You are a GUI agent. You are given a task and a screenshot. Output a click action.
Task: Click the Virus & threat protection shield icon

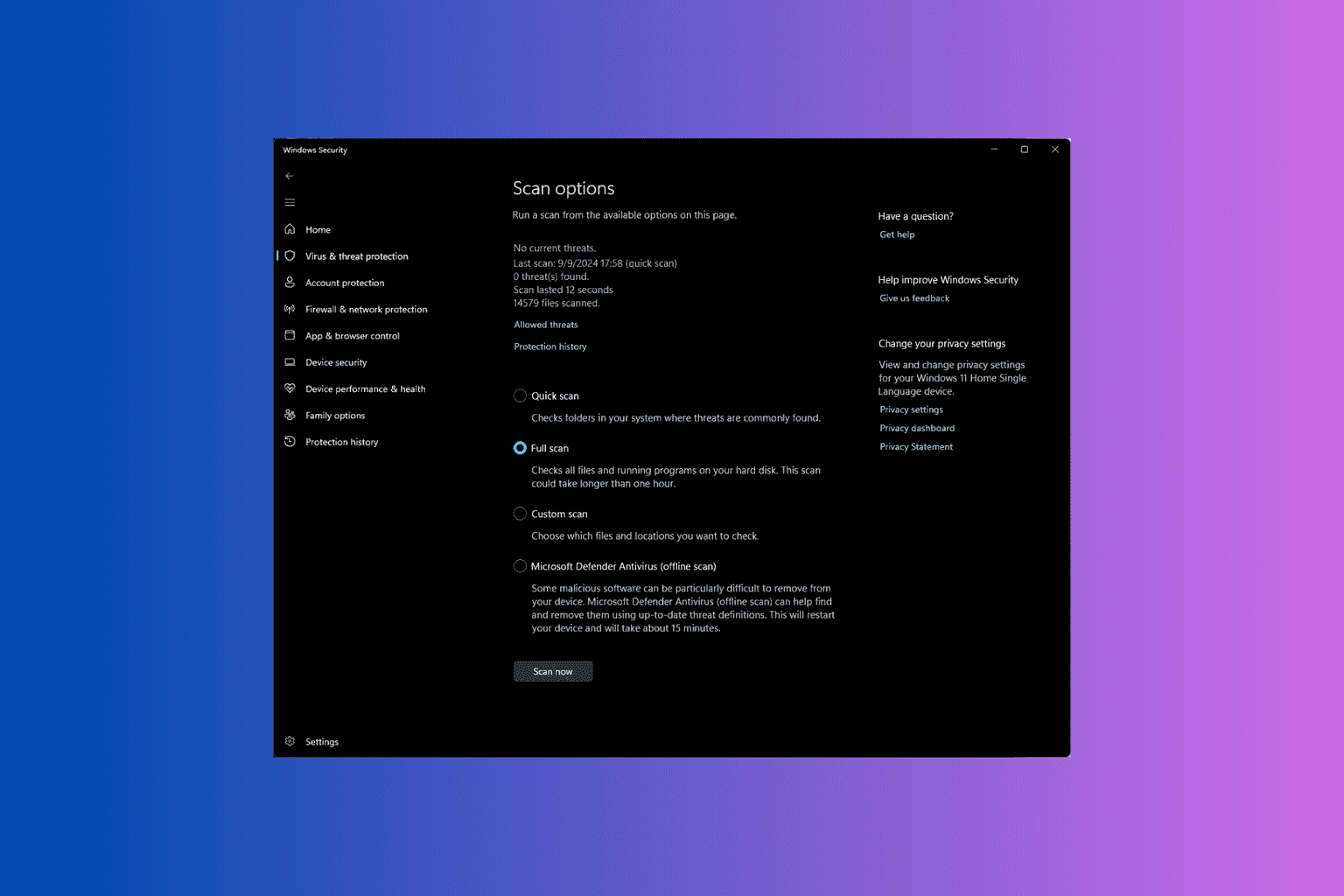pos(290,255)
